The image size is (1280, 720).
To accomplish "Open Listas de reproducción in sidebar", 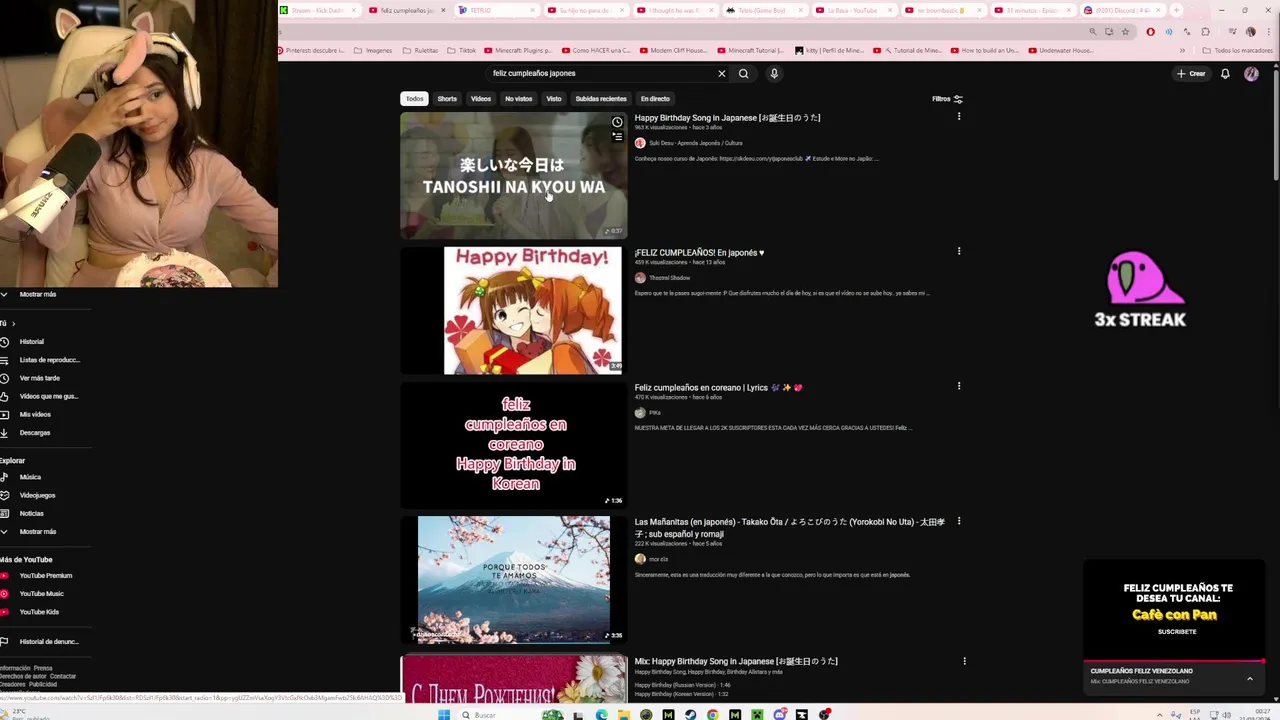I will (x=49, y=360).
